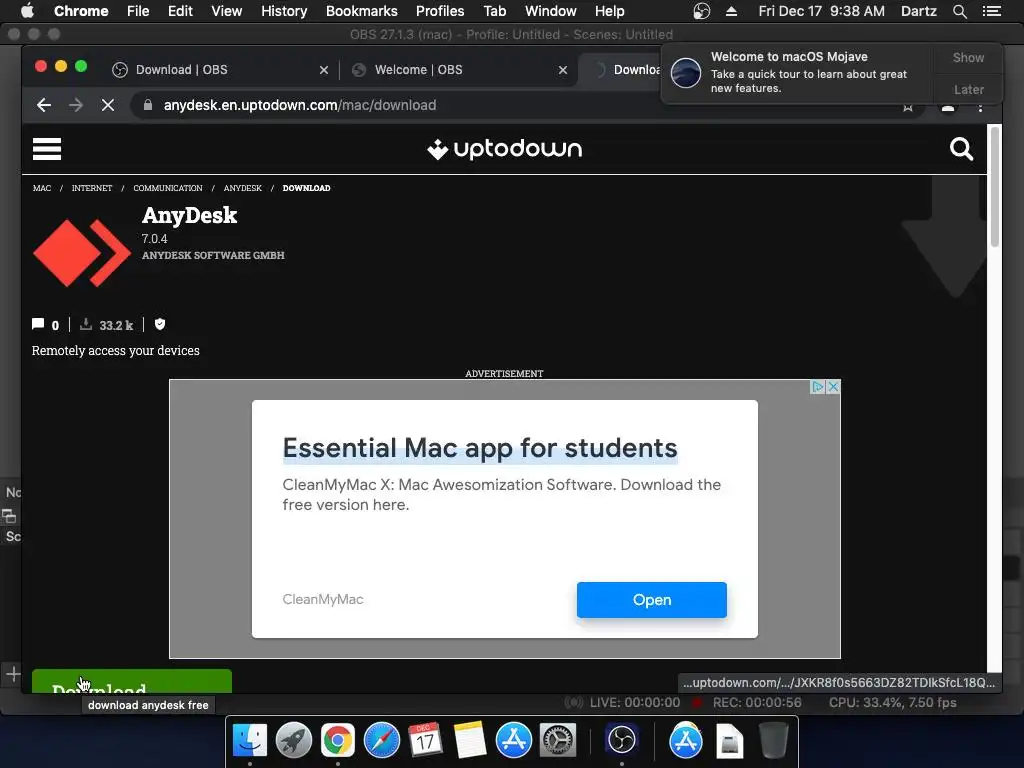Open the History menu

point(284,11)
